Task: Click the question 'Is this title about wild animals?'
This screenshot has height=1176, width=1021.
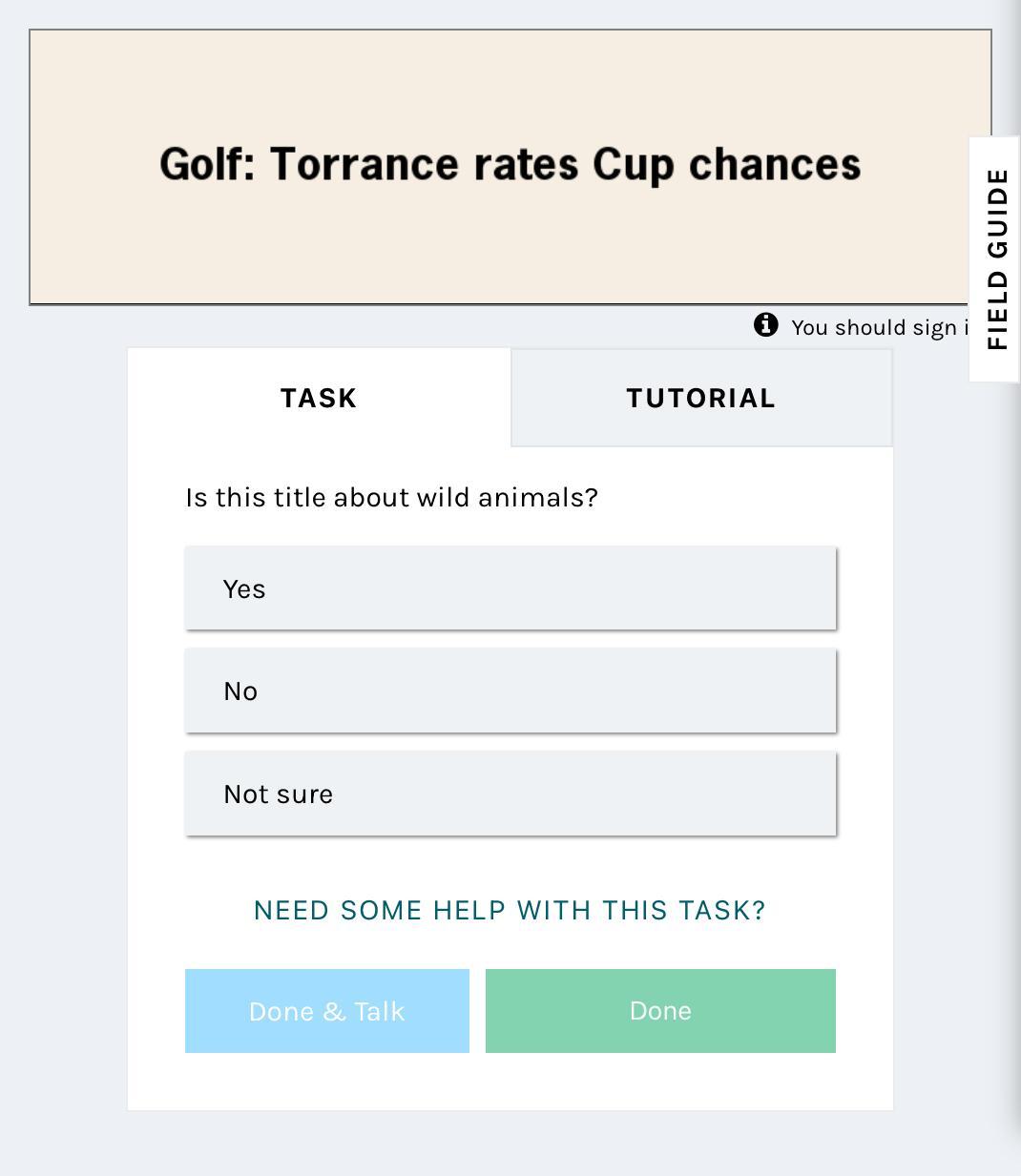Action: (391, 497)
